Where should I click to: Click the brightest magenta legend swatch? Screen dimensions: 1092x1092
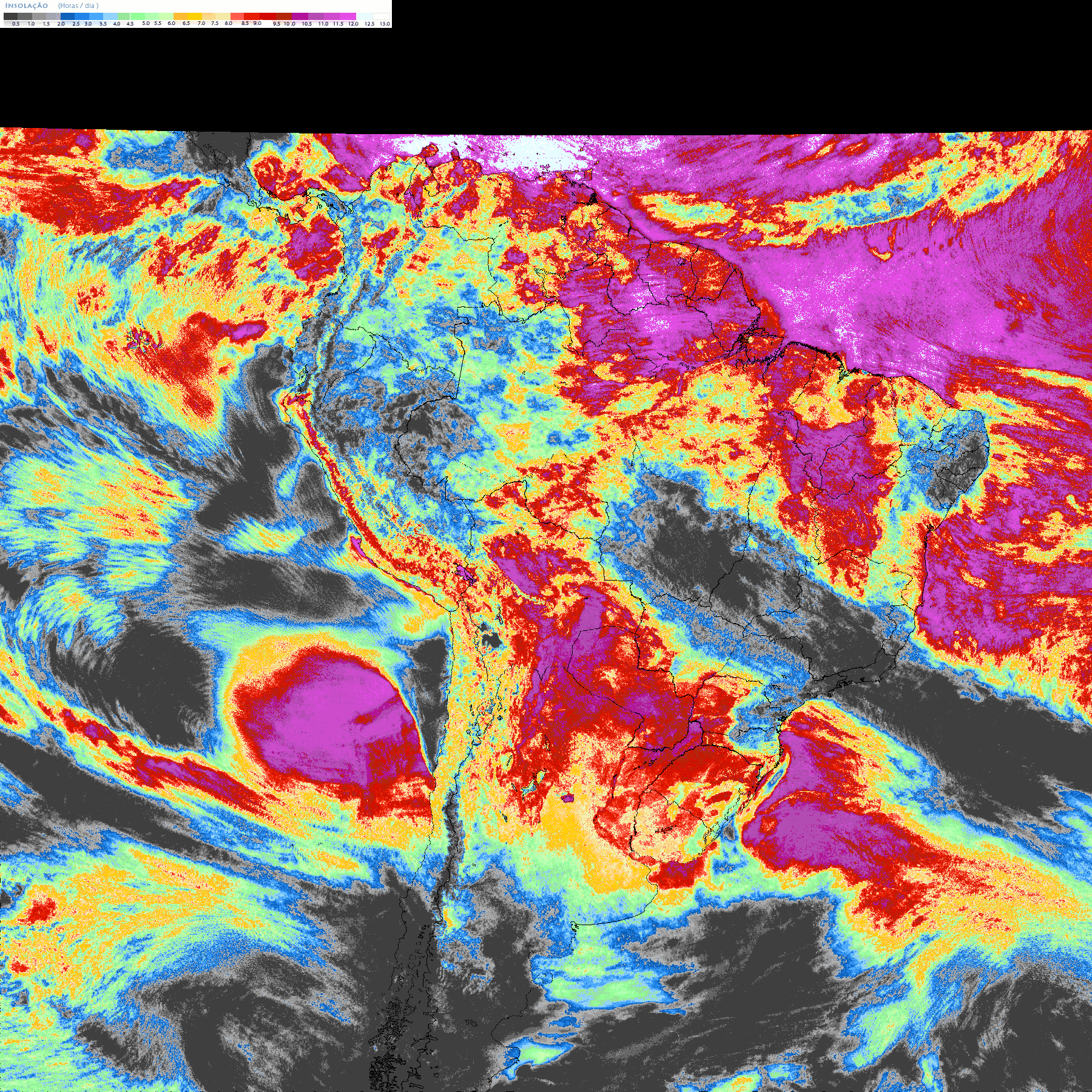tap(348, 16)
